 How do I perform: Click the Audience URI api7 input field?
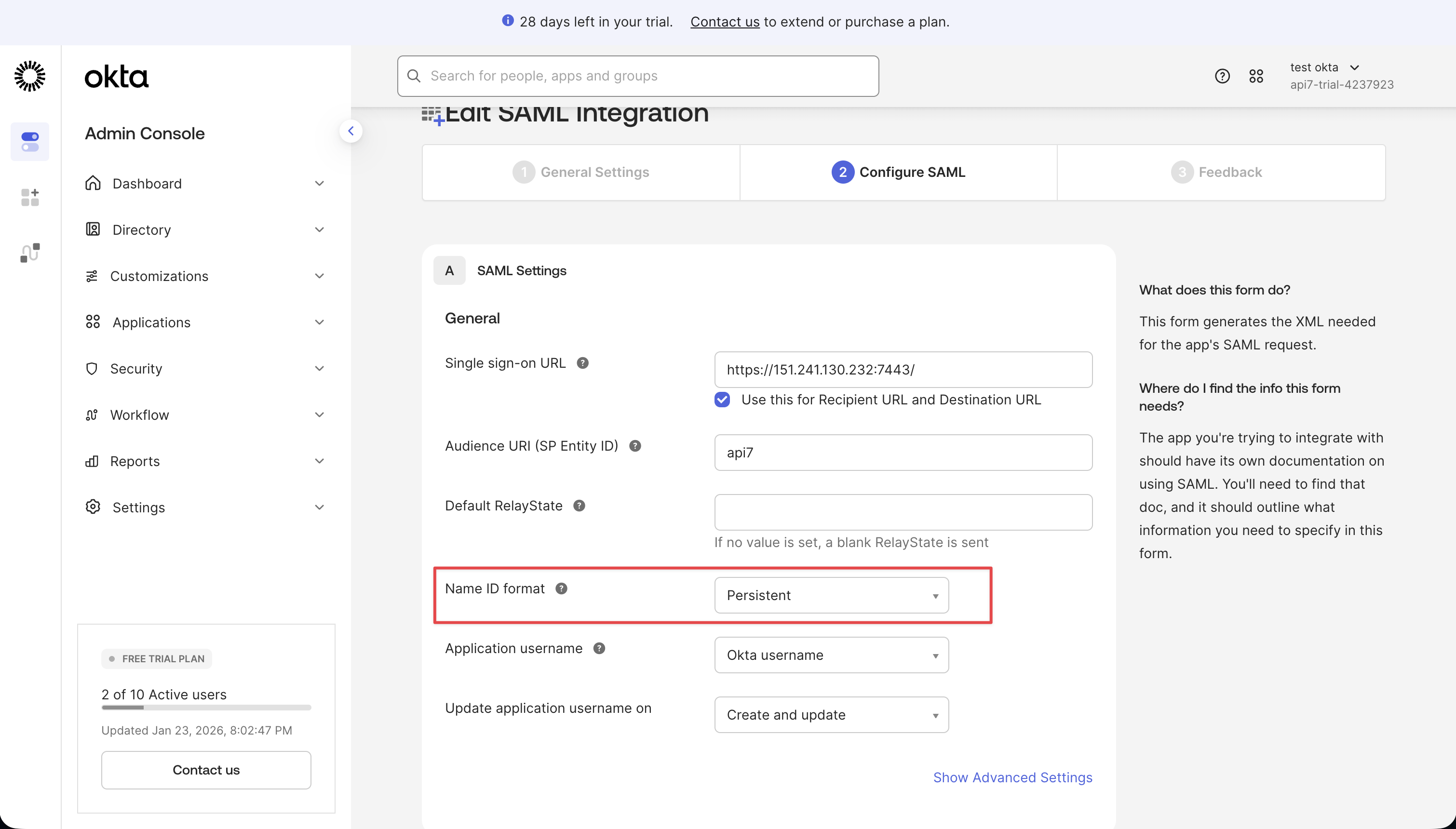coord(903,453)
